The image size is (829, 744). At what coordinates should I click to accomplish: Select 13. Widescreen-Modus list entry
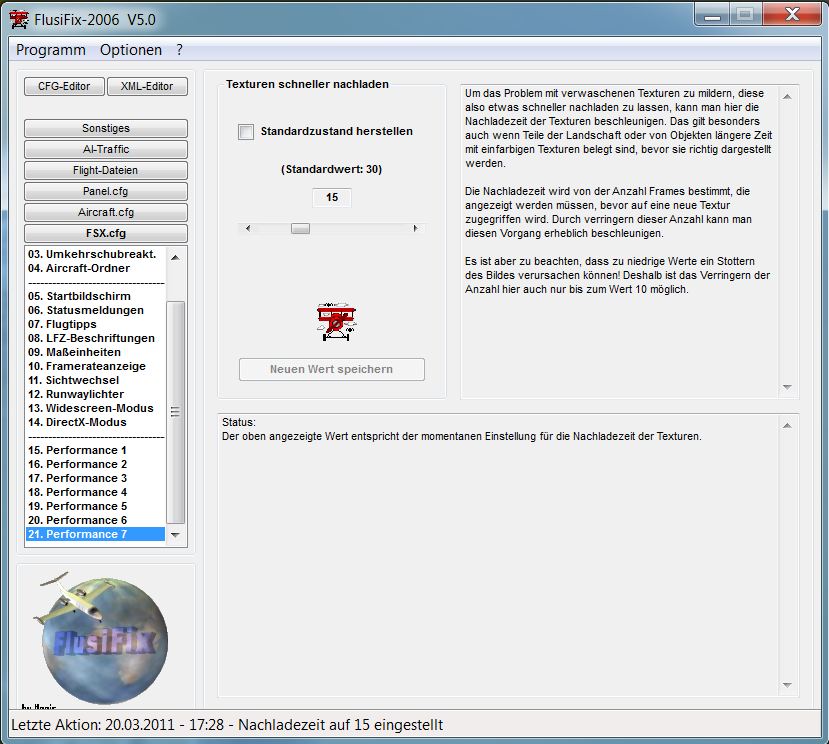pyautogui.click(x=95, y=408)
